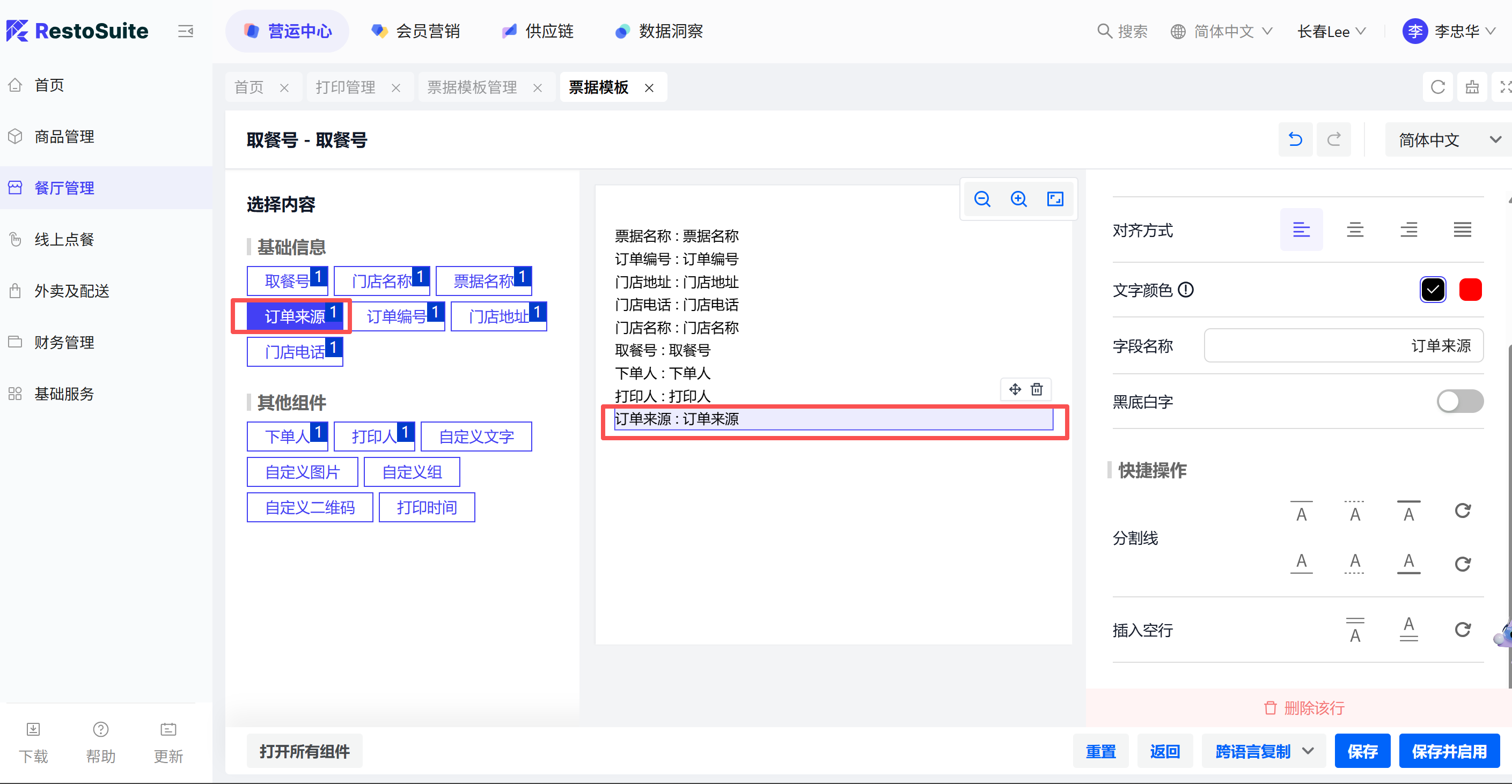
Task: Collapse the sidebar with the menu icon
Action: pos(186,31)
